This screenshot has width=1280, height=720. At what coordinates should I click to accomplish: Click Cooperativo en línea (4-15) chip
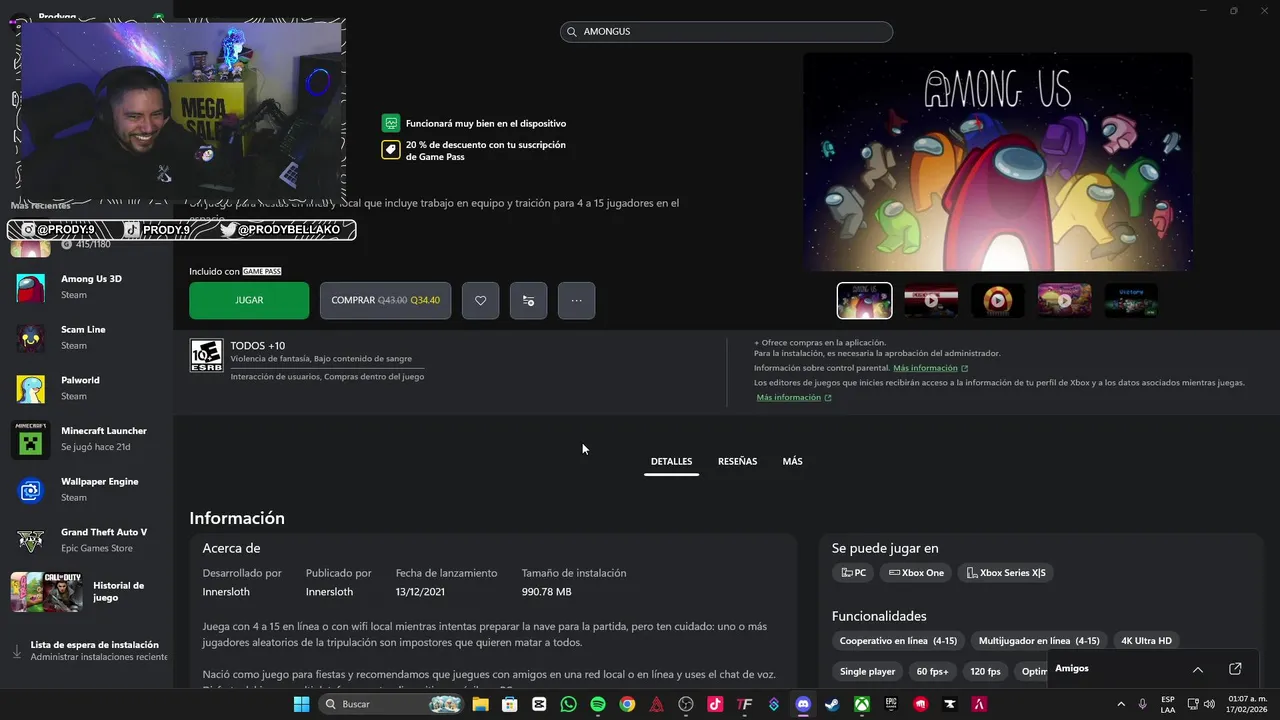pos(898,641)
